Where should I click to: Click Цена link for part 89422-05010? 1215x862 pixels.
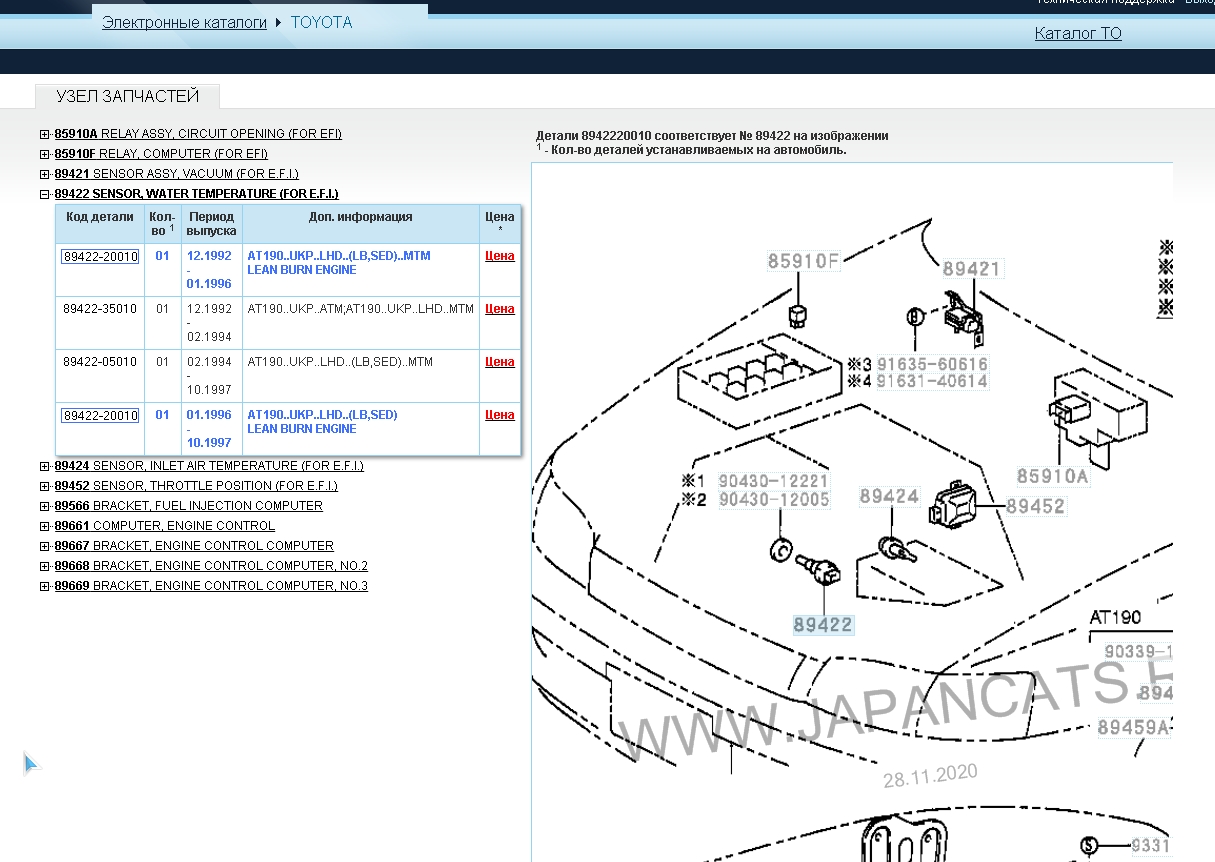(499, 362)
